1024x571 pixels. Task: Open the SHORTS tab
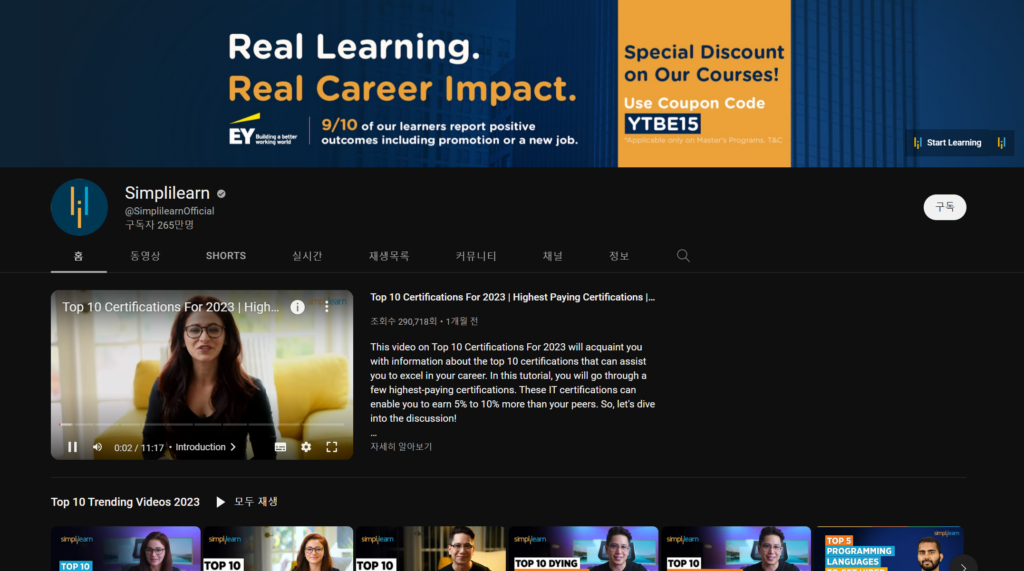click(x=226, y=256)
